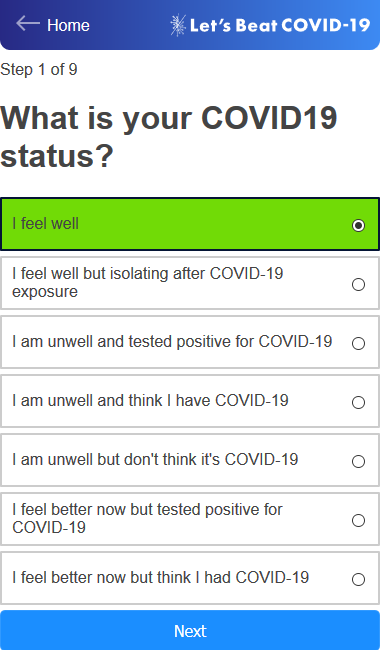This screenshot has width=380, height=650.
Task: Choose 'I am unwell and tested positive for COVID-19' text
Action: [172, 342]
